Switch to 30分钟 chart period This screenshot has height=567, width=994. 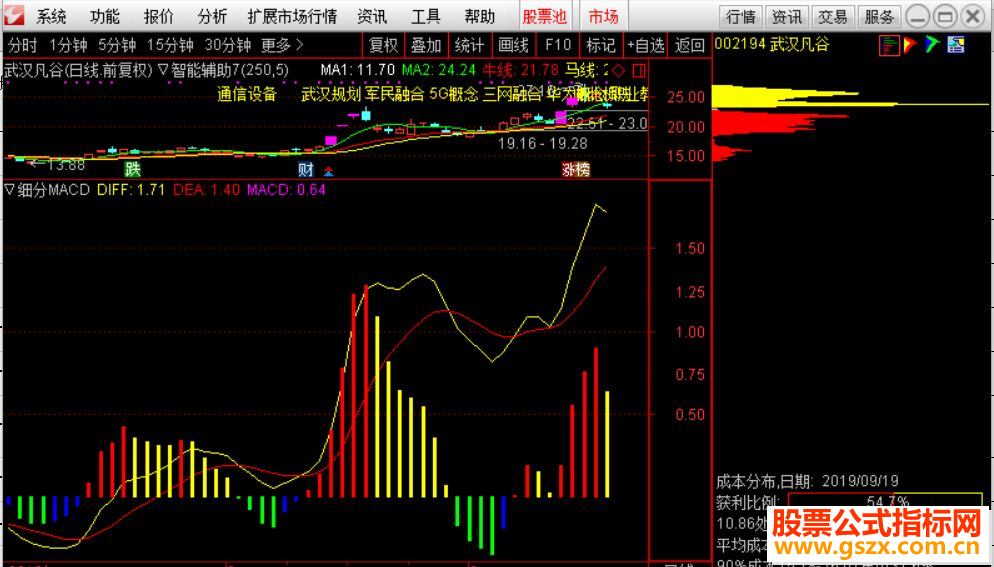(x=228, y=46)
